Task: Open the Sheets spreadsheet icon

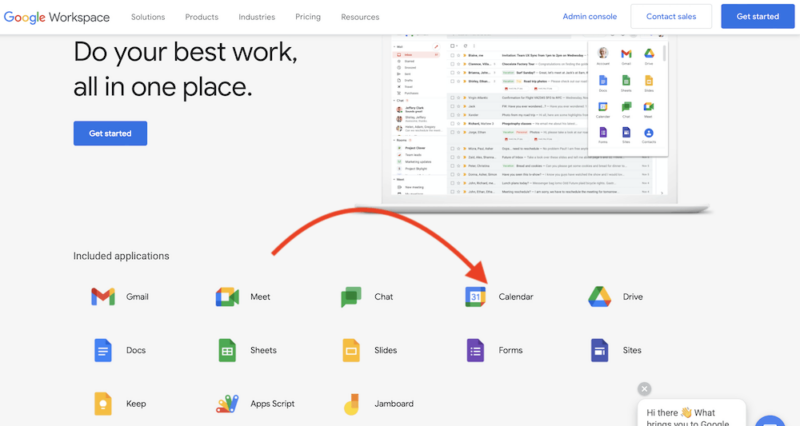Action: 227,350
